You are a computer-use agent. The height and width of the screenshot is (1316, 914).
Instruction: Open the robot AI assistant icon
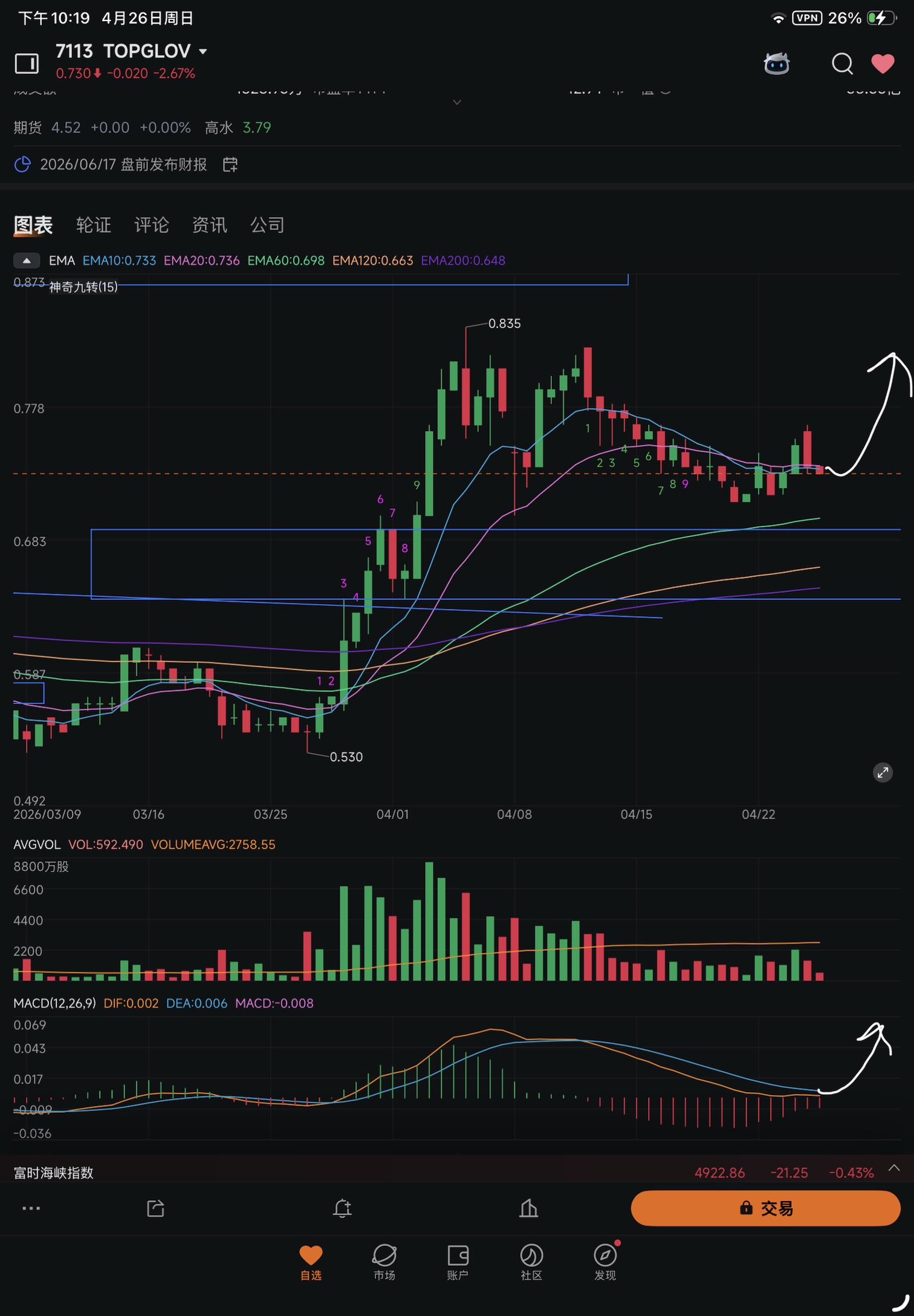pyautogui.click(x=777, y=63)
